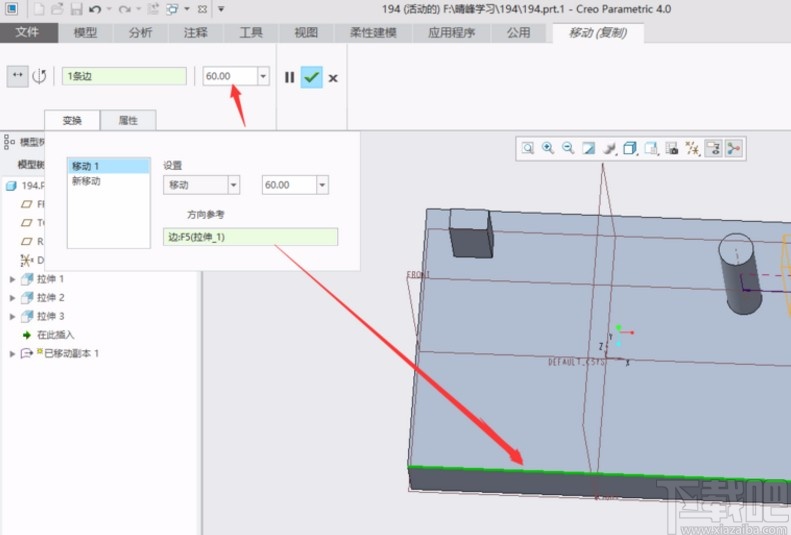Click the Close window quick-access icon
The width and height of the screenshot is (791, 535).
(x=202, y=9)
